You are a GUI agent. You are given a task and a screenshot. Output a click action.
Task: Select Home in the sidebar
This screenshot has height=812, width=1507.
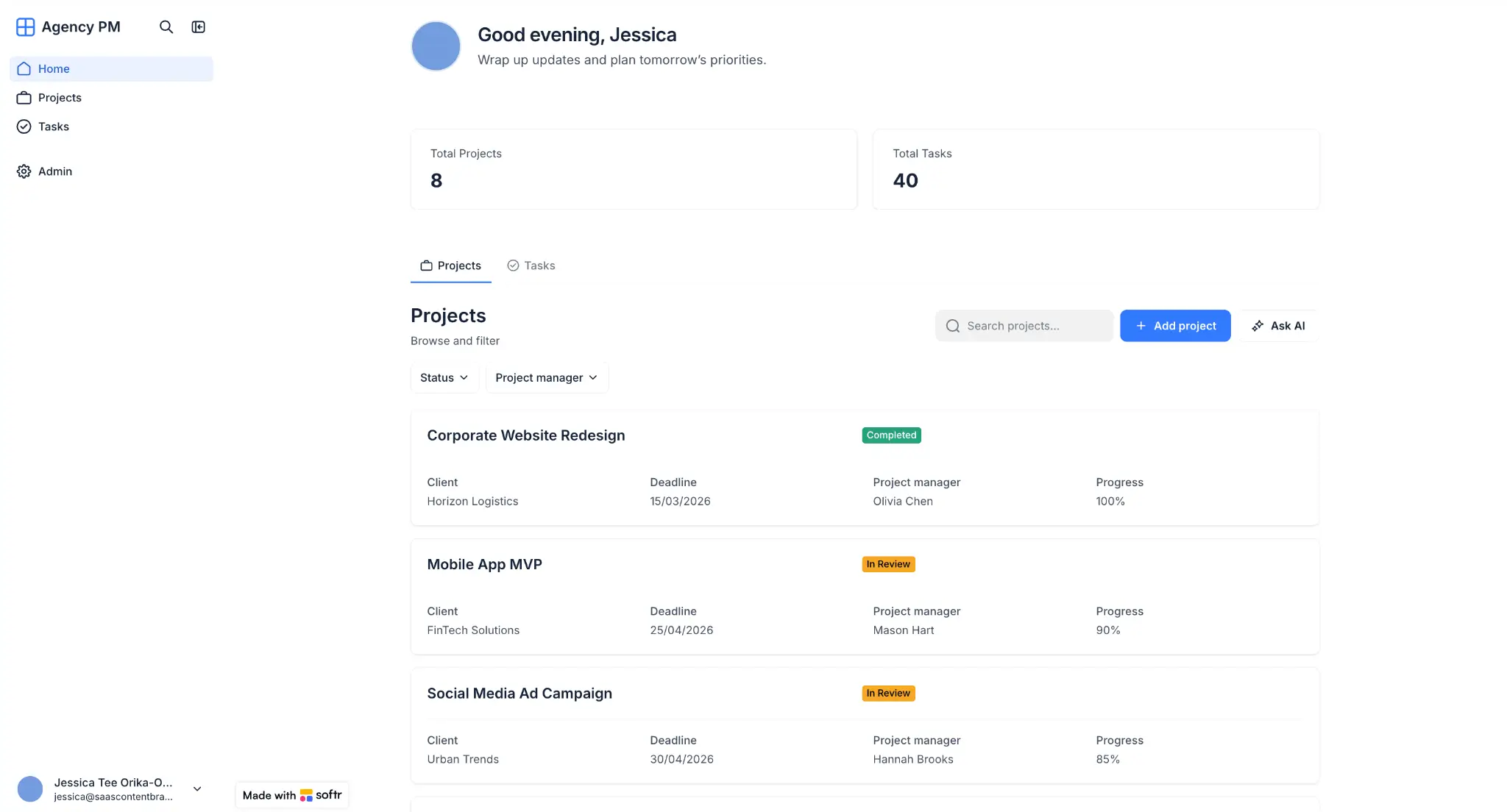(x=54, y=68)
